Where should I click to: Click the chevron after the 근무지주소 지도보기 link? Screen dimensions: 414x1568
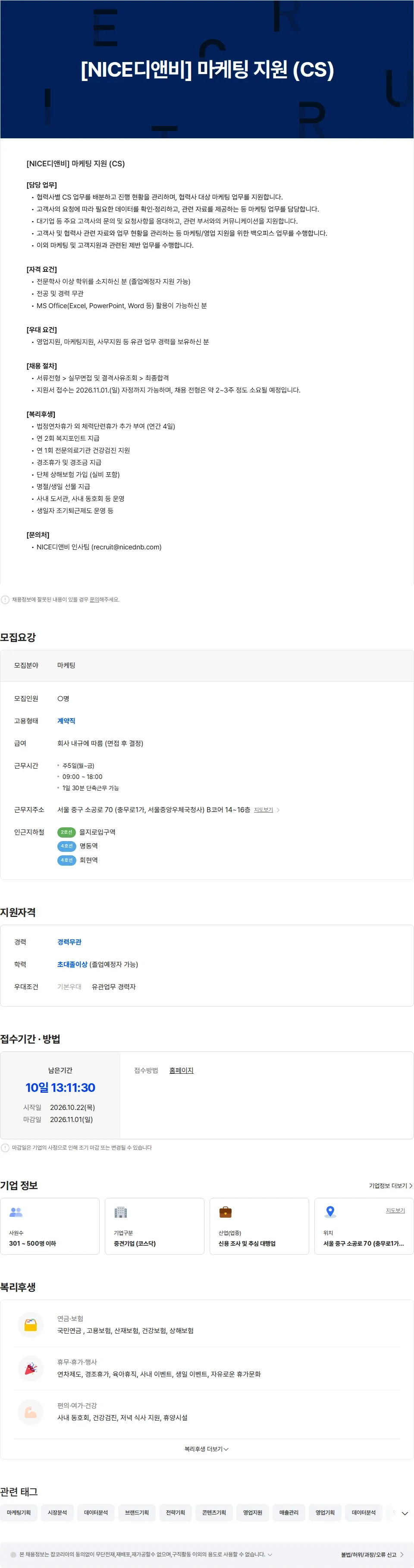pyautogui.click(x=278, y=810)
